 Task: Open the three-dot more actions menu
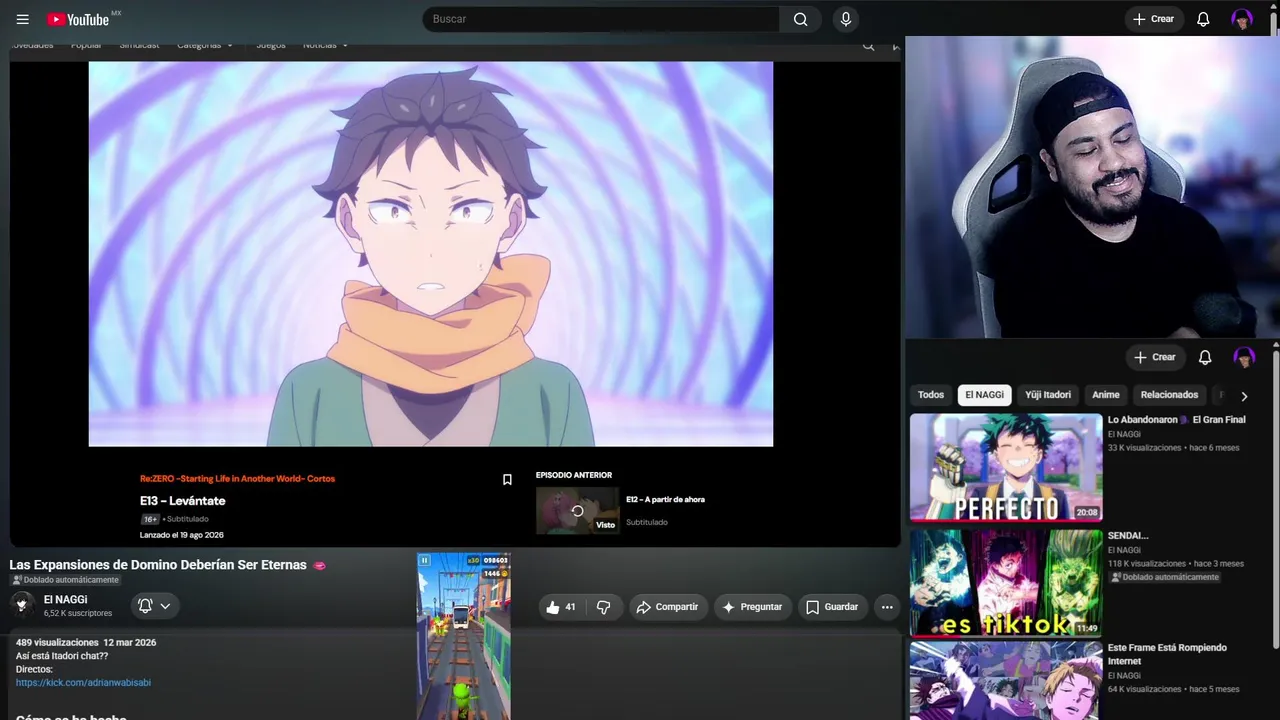[887, 607]
